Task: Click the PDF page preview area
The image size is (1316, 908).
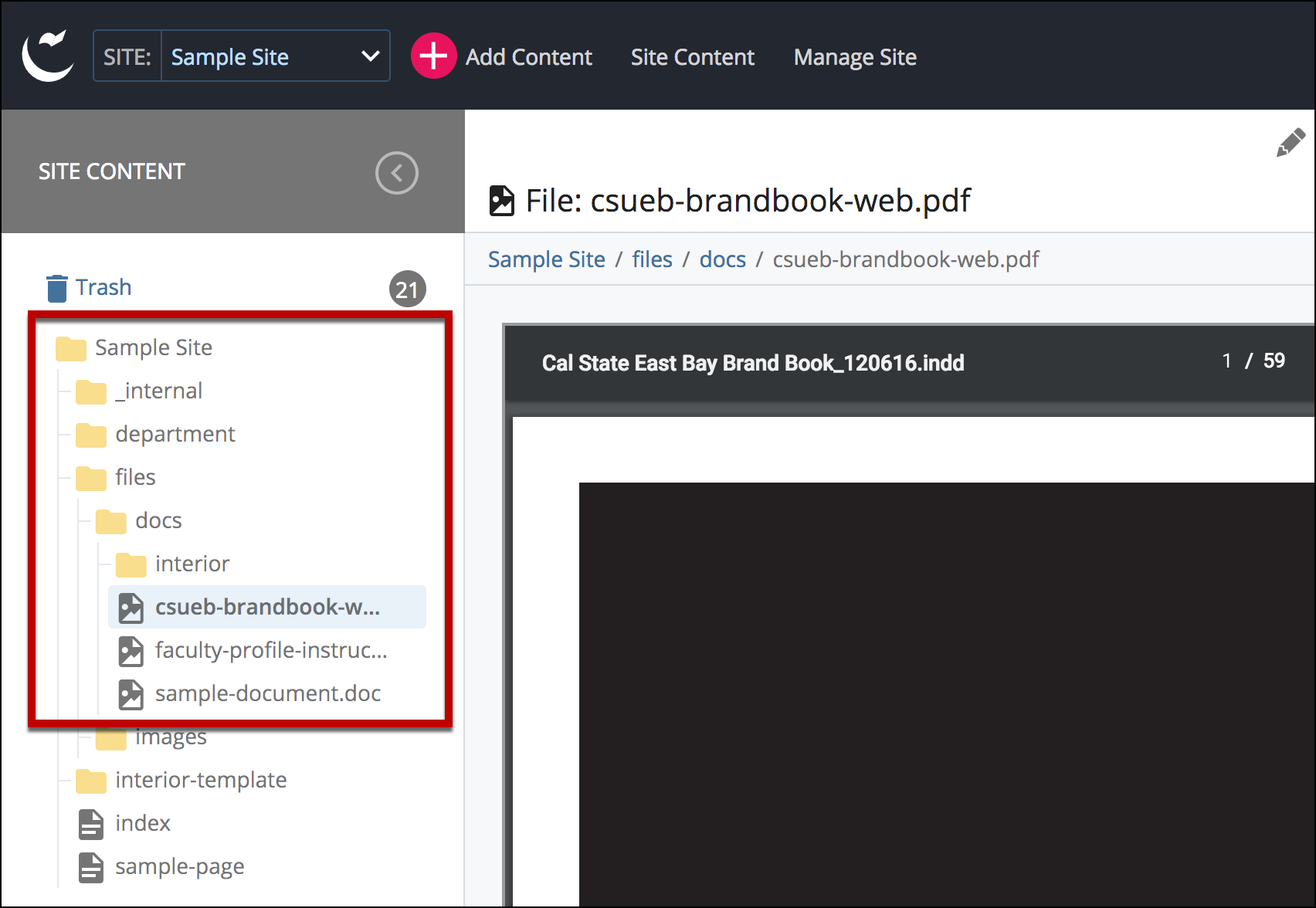Action: pyautogui.click(x=914, y=662)
